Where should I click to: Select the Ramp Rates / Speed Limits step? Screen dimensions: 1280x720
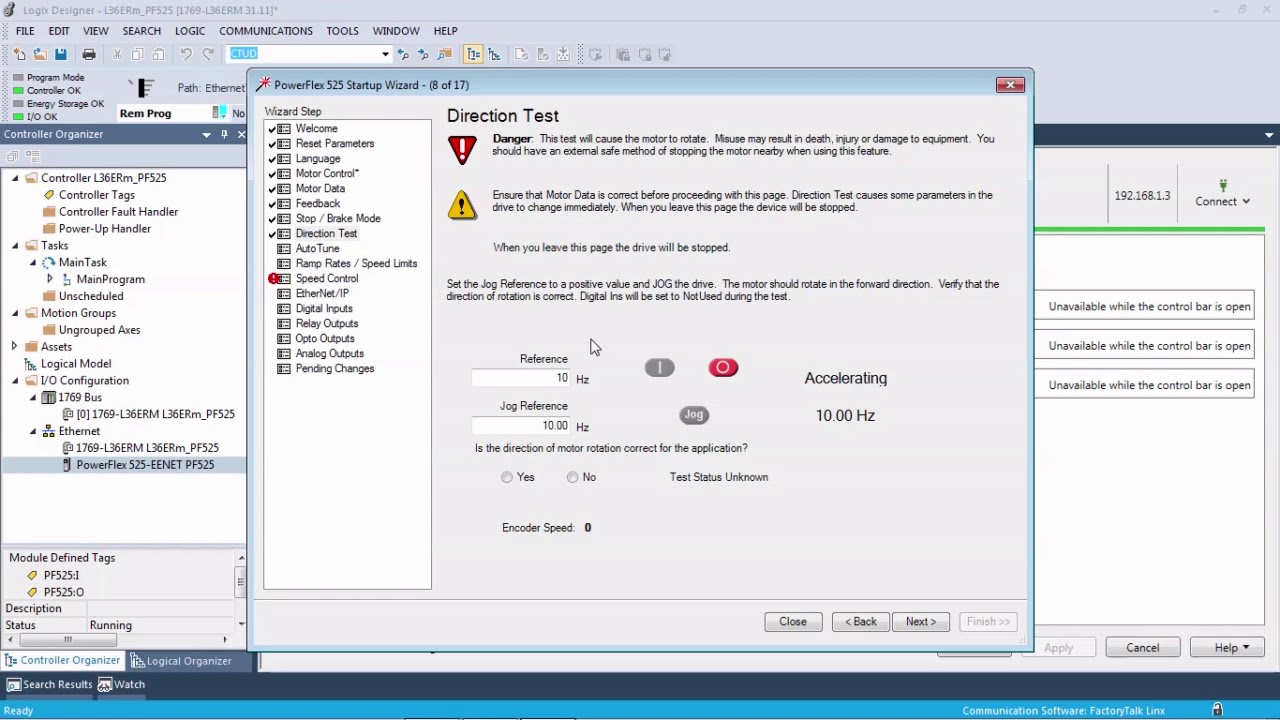coord(356,264)
